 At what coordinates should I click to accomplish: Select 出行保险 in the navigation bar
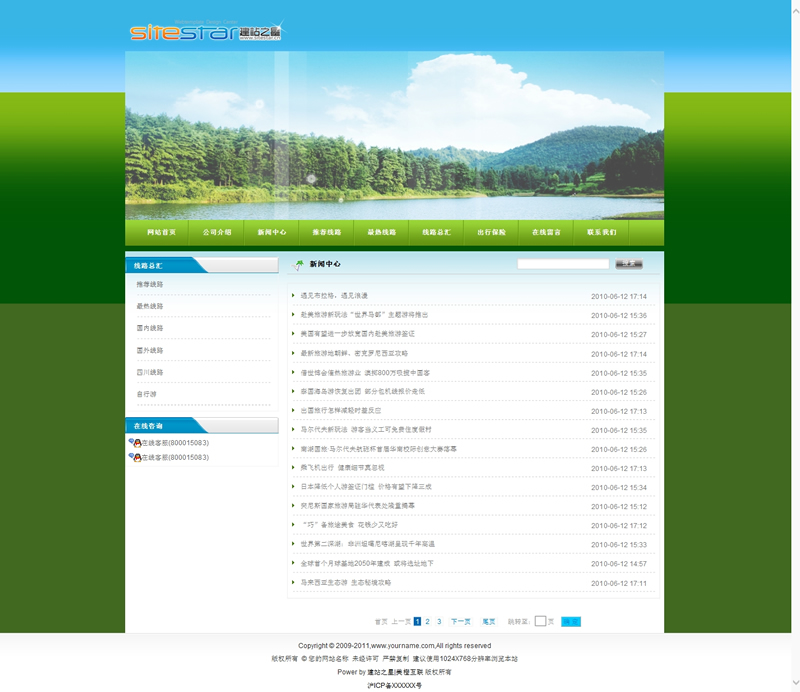coord(491,232)
